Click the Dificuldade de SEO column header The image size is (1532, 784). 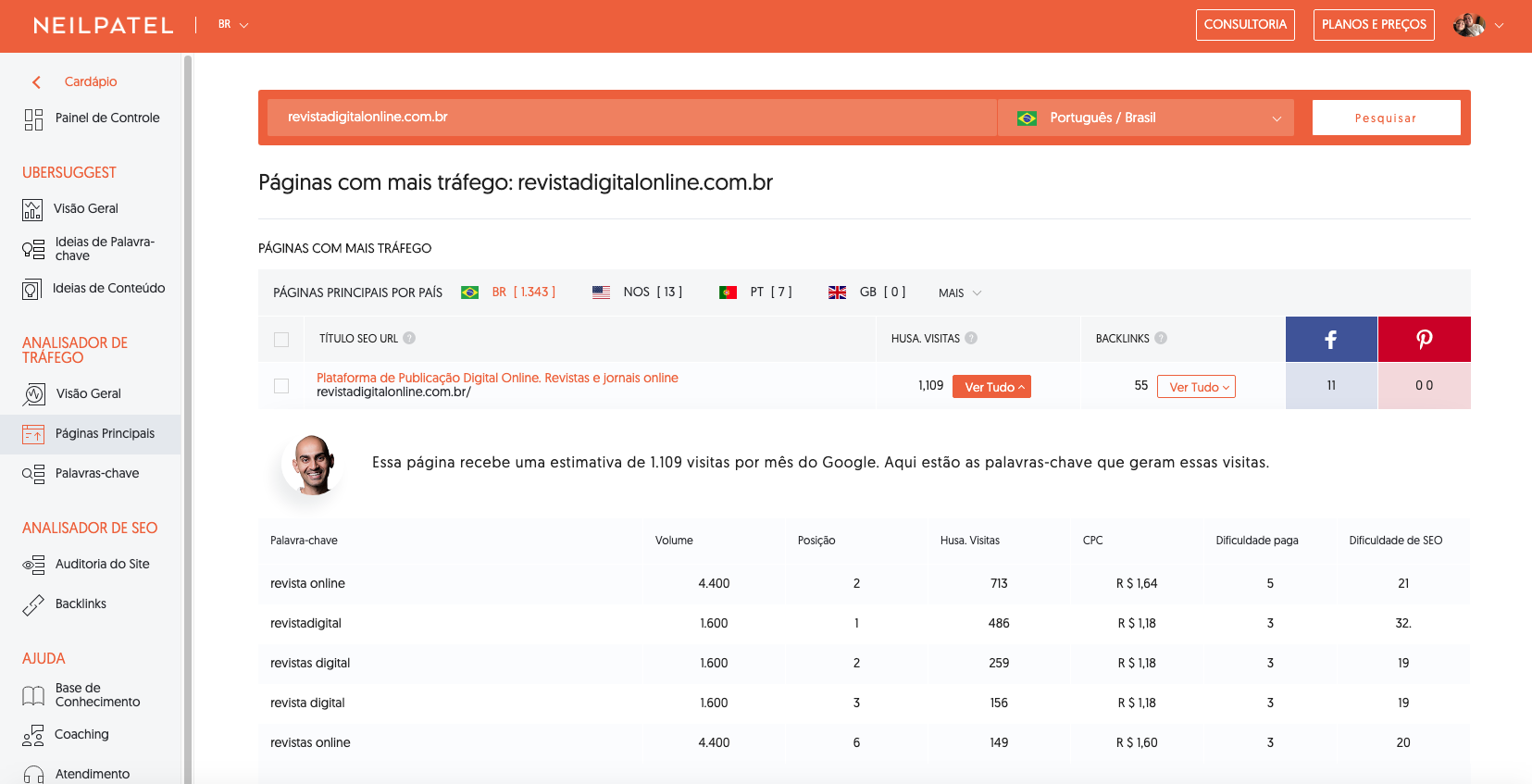1395,541
